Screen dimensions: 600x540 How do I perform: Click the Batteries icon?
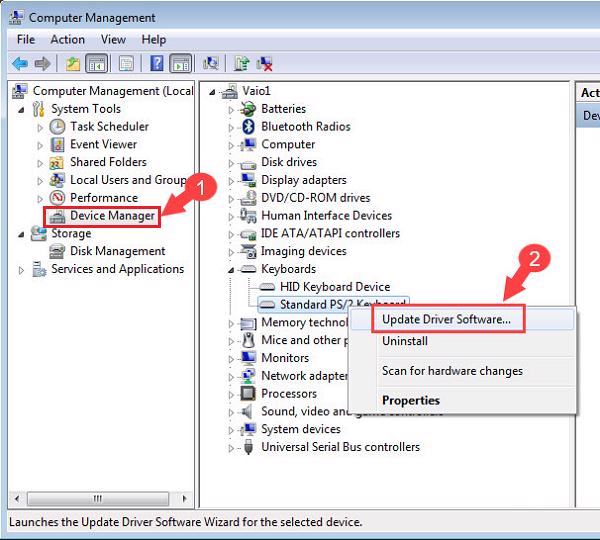tap(248, 109)
